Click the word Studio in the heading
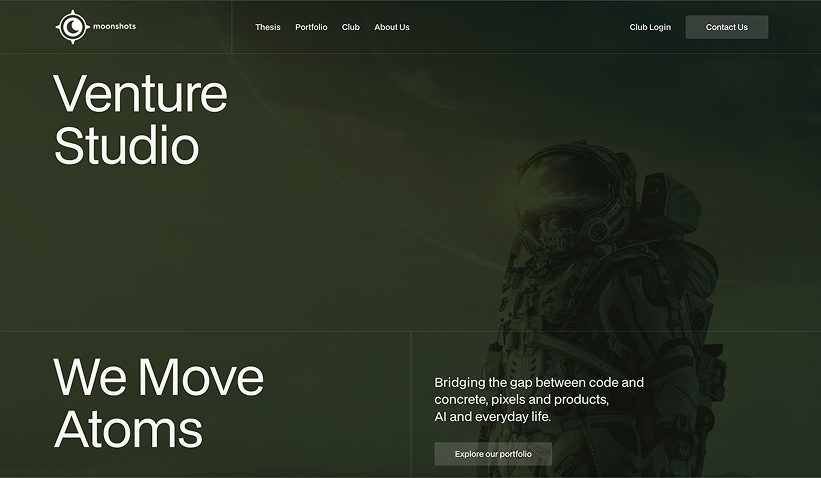The image size is (821, 478). click(126, 146)
